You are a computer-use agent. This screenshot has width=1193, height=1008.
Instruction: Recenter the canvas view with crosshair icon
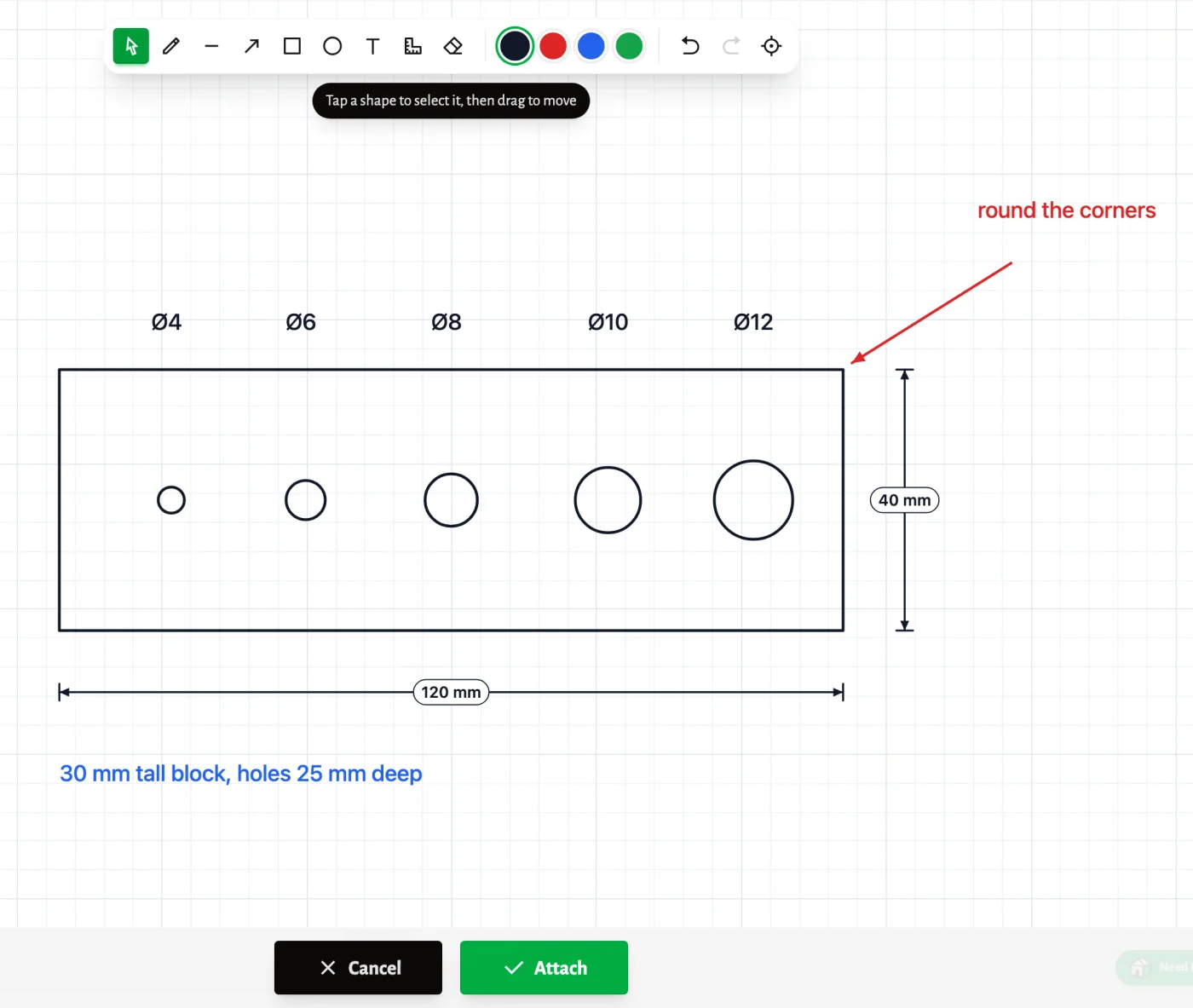(x=771, y=46)
